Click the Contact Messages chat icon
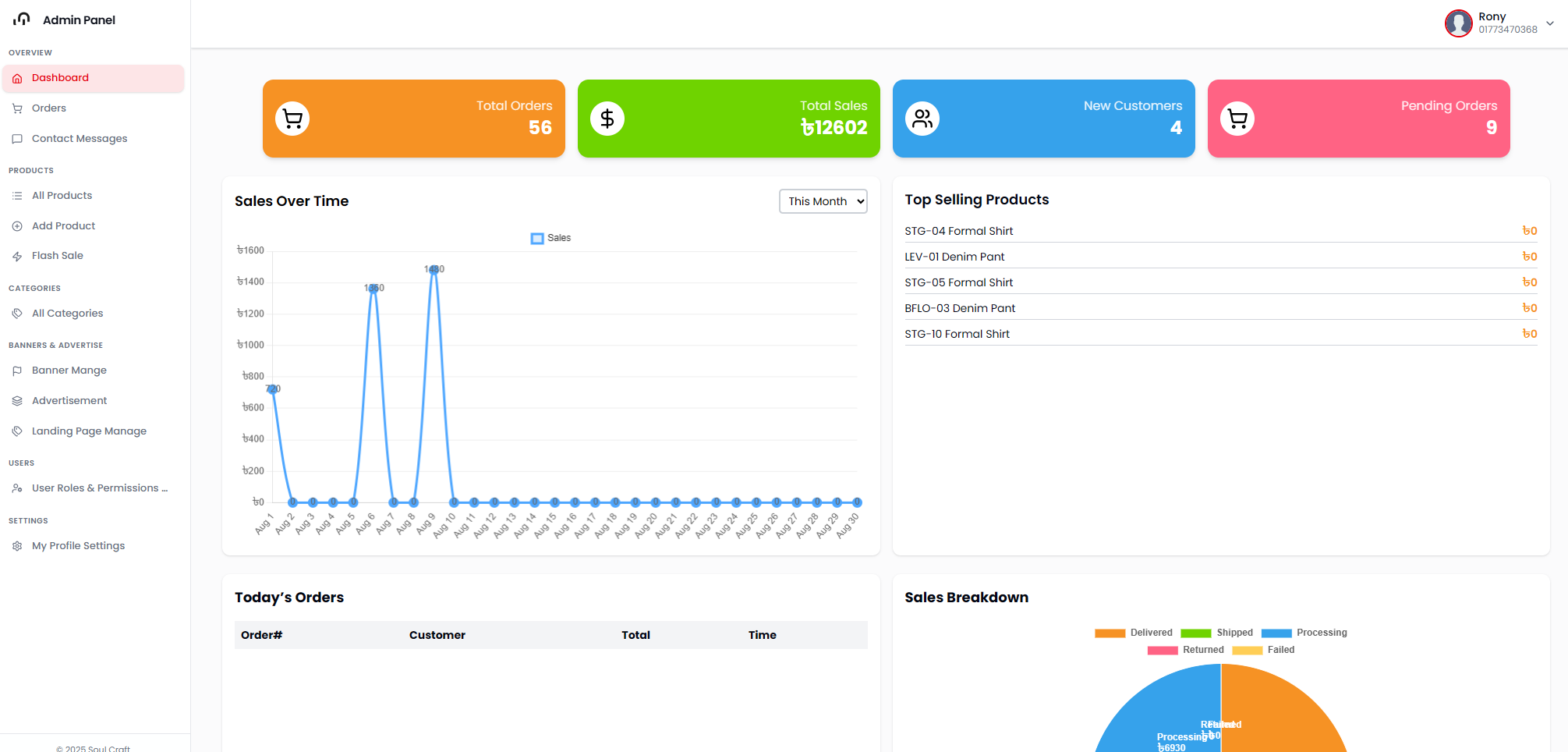 coord(17,139)
